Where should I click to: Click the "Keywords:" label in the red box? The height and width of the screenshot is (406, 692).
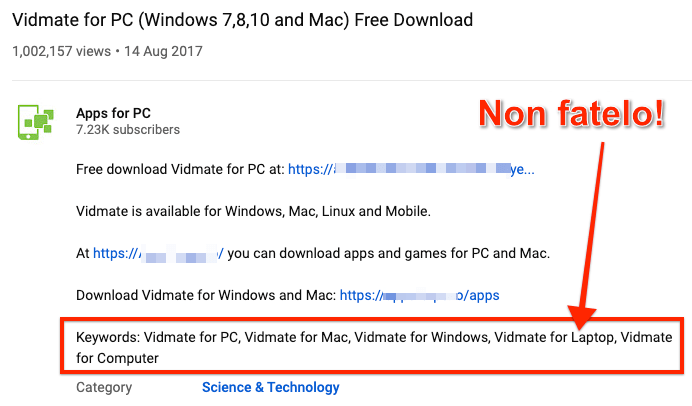(x=113, y=337)
